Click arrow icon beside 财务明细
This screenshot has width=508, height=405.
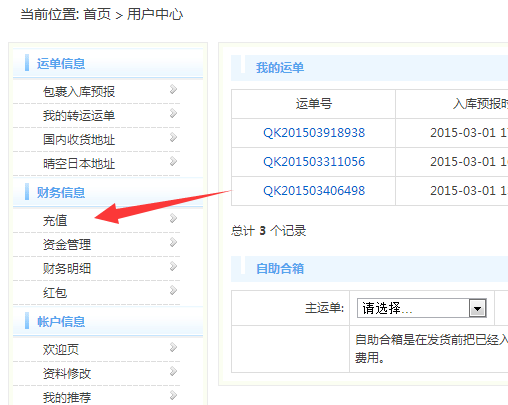[173, 266]
